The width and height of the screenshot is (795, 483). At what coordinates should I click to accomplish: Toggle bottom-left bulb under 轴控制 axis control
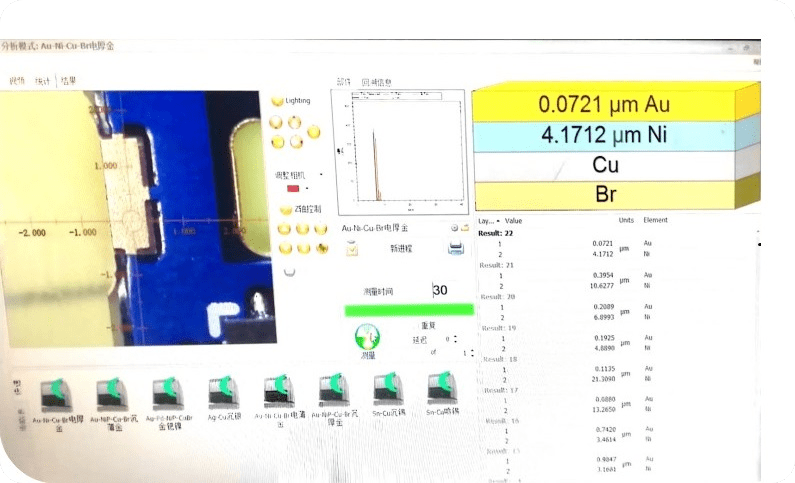coord(286,248)
